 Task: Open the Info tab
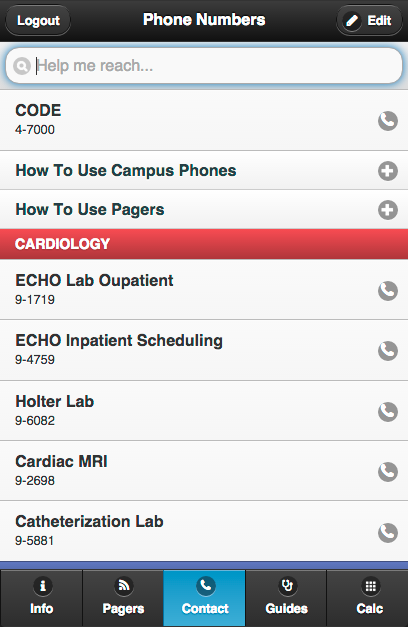click(41, 598)
